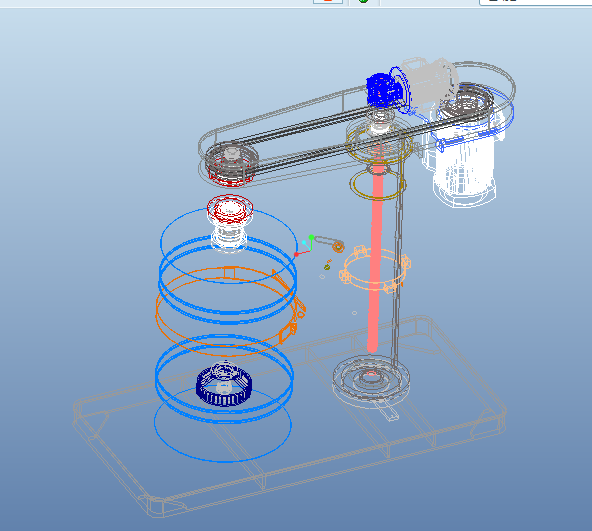The image size is (592, 531).
Task: Pick the light-orange bolted collar around the shaft
Action: tap(375, 269)
